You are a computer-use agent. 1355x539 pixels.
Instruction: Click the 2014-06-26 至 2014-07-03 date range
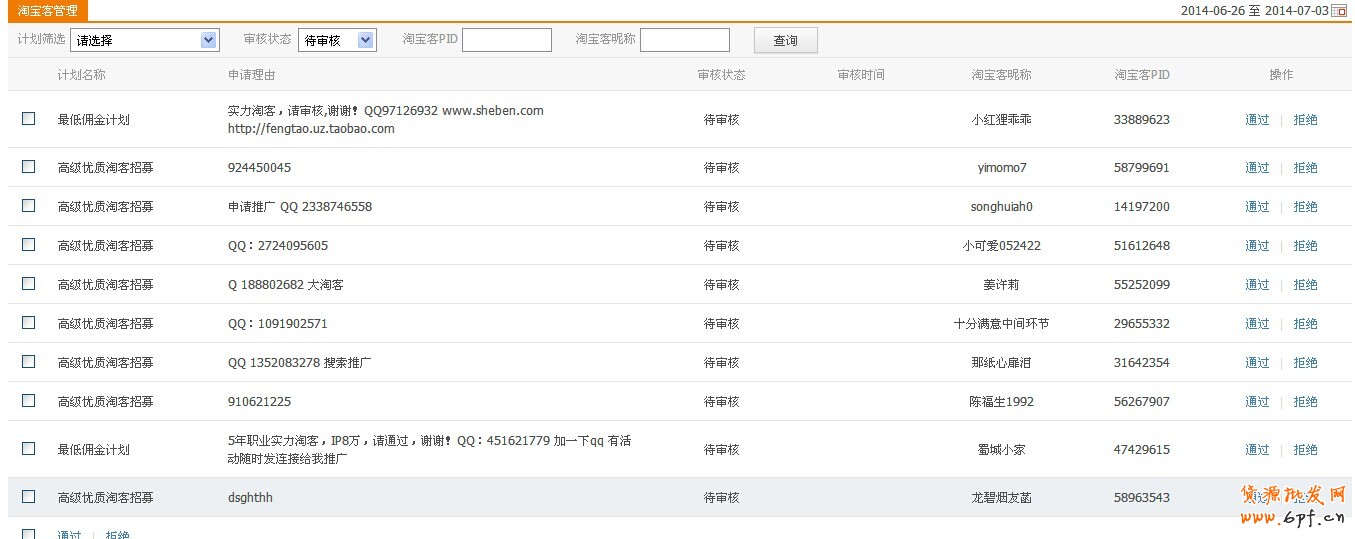[x=1254, y=11]
